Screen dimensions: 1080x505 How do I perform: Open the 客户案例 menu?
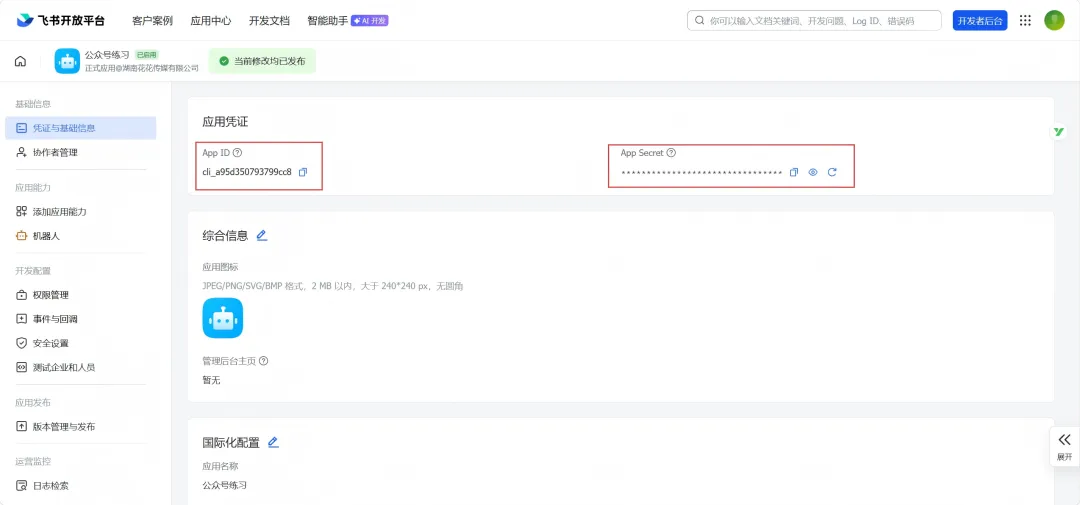(x=152, y=21)
